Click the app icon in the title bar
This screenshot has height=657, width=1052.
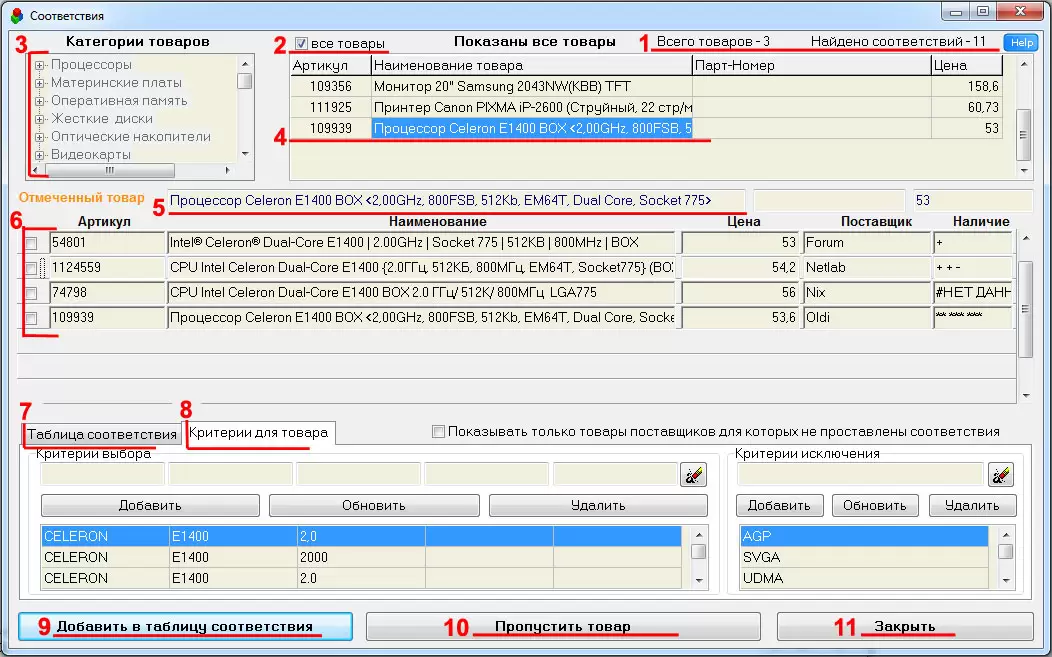tap(16, 15)
